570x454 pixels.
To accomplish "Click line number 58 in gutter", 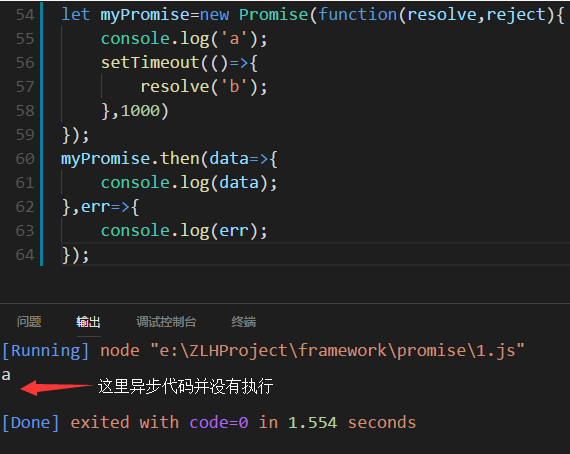I will [25, 111].
